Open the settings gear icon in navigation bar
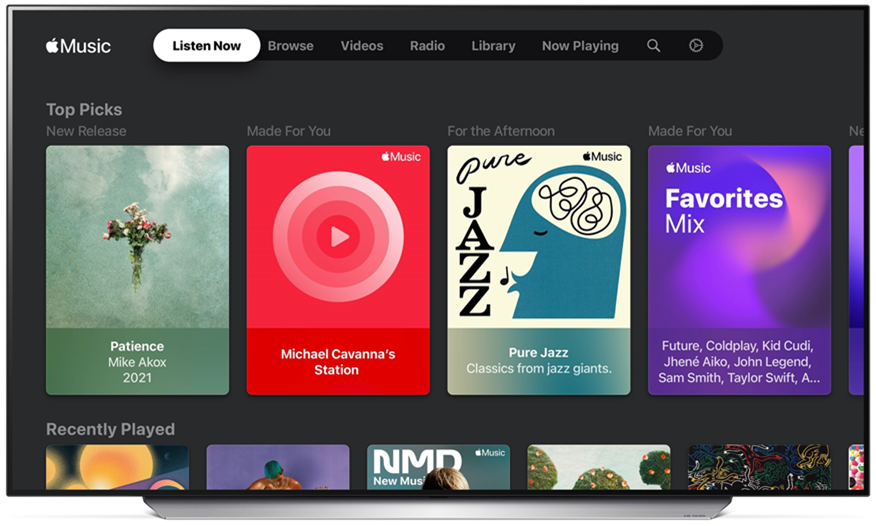Image resolution: width=876 pixels, height=526 pixels. [696, 46]
